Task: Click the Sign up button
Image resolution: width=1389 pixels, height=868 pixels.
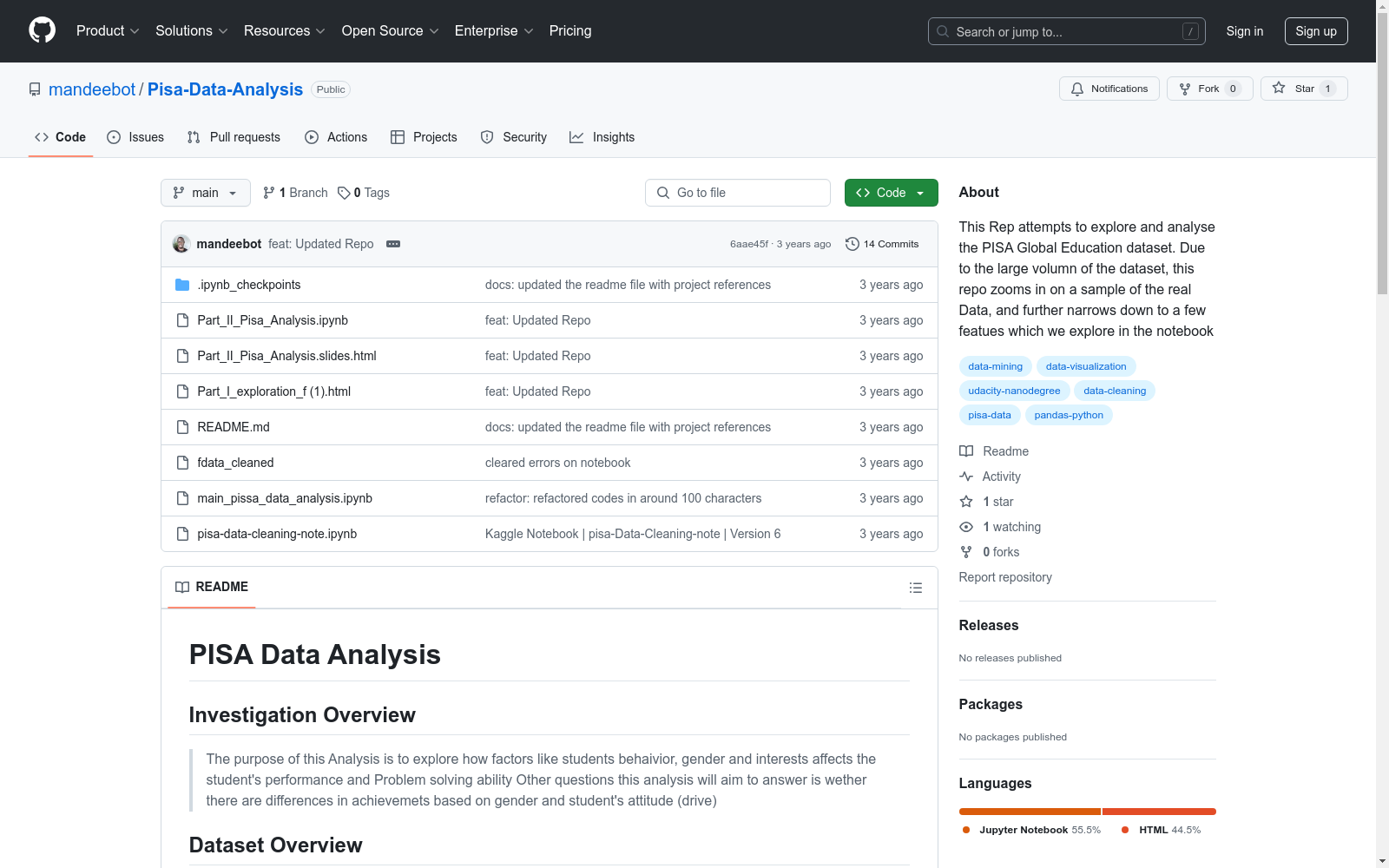Action: [1316, 31]
